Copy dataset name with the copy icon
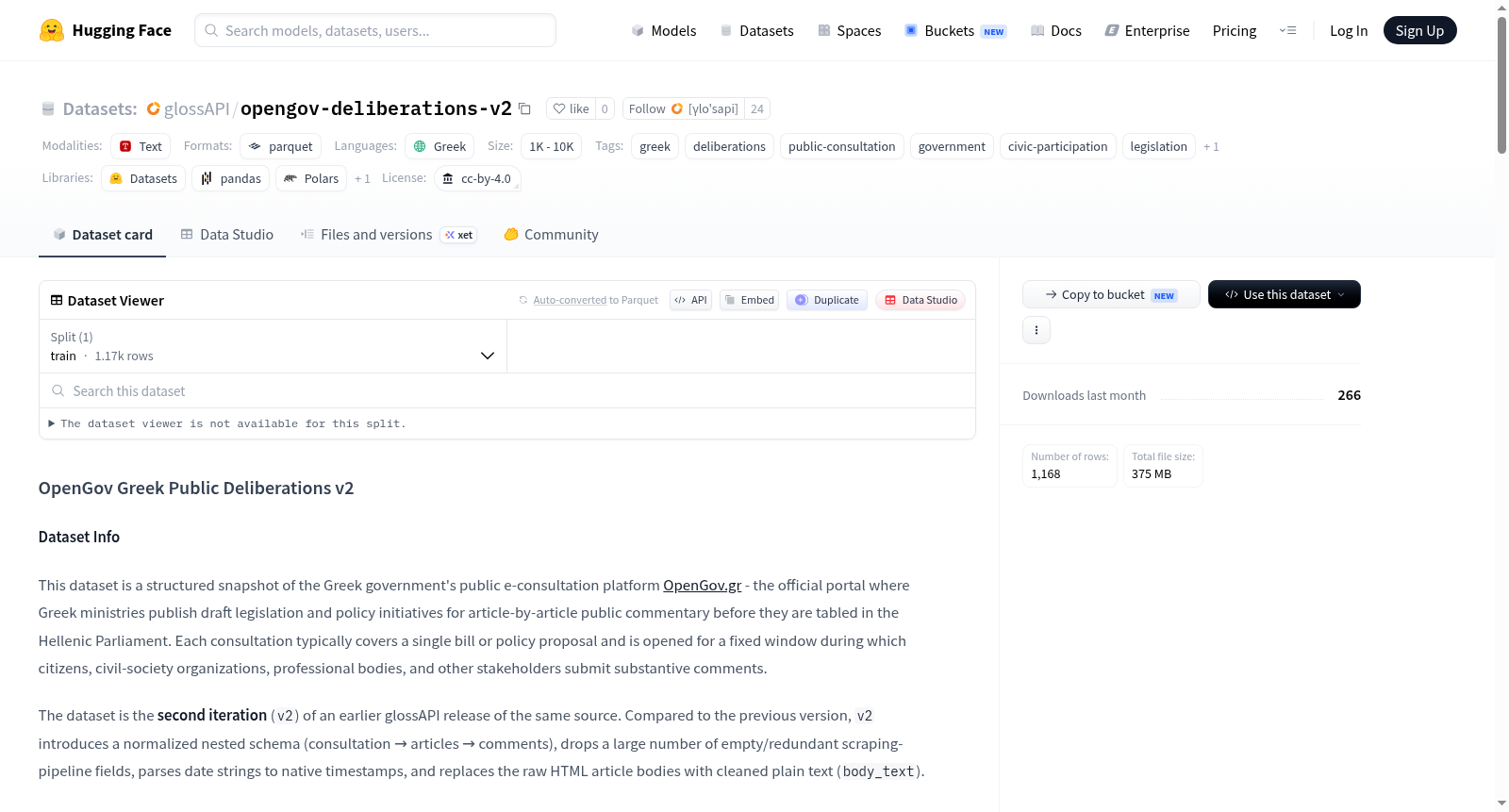The image size is (1509, 812). click(524, 108)
